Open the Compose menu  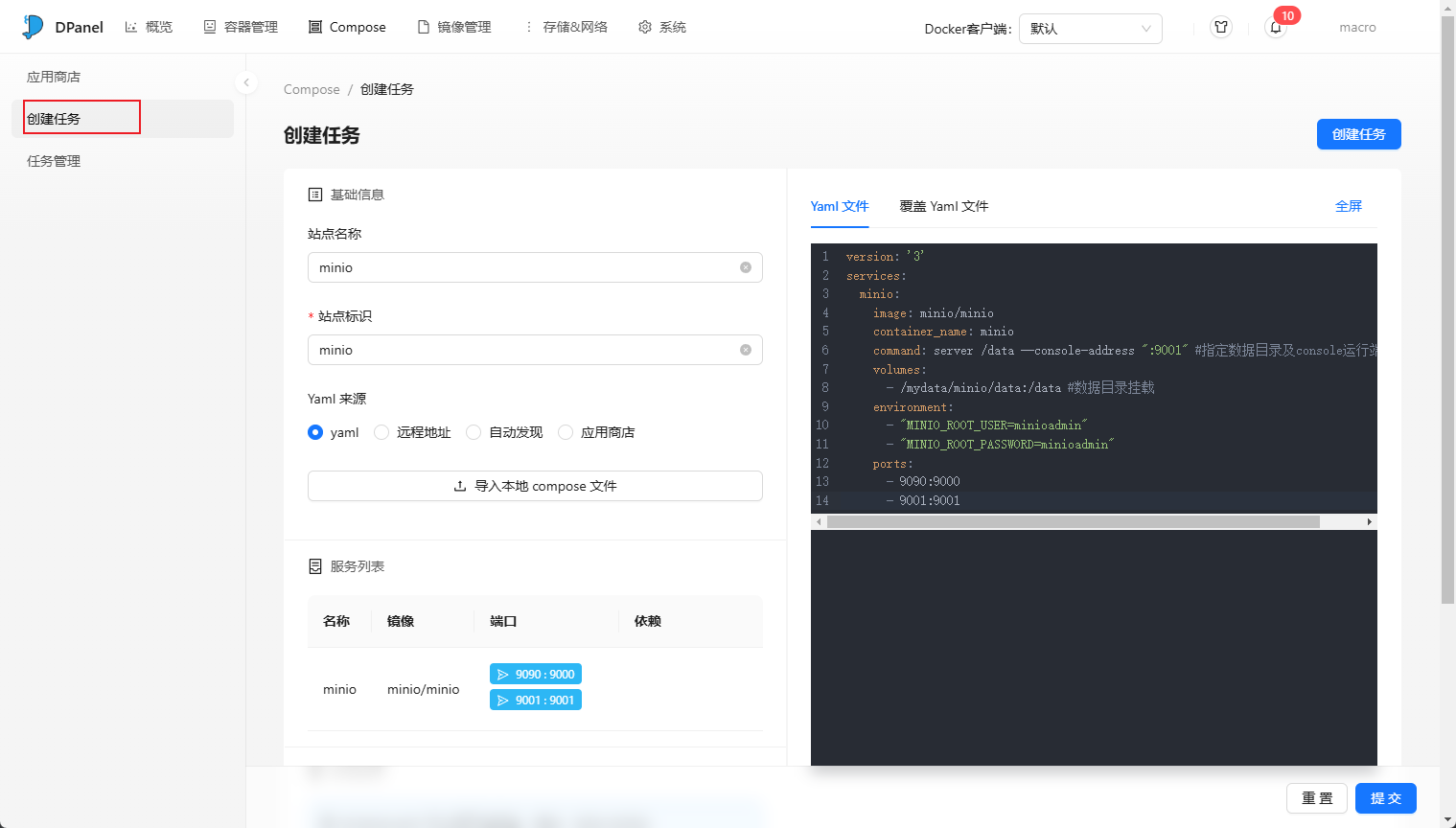pyautogui.click(x=347, y=27)
